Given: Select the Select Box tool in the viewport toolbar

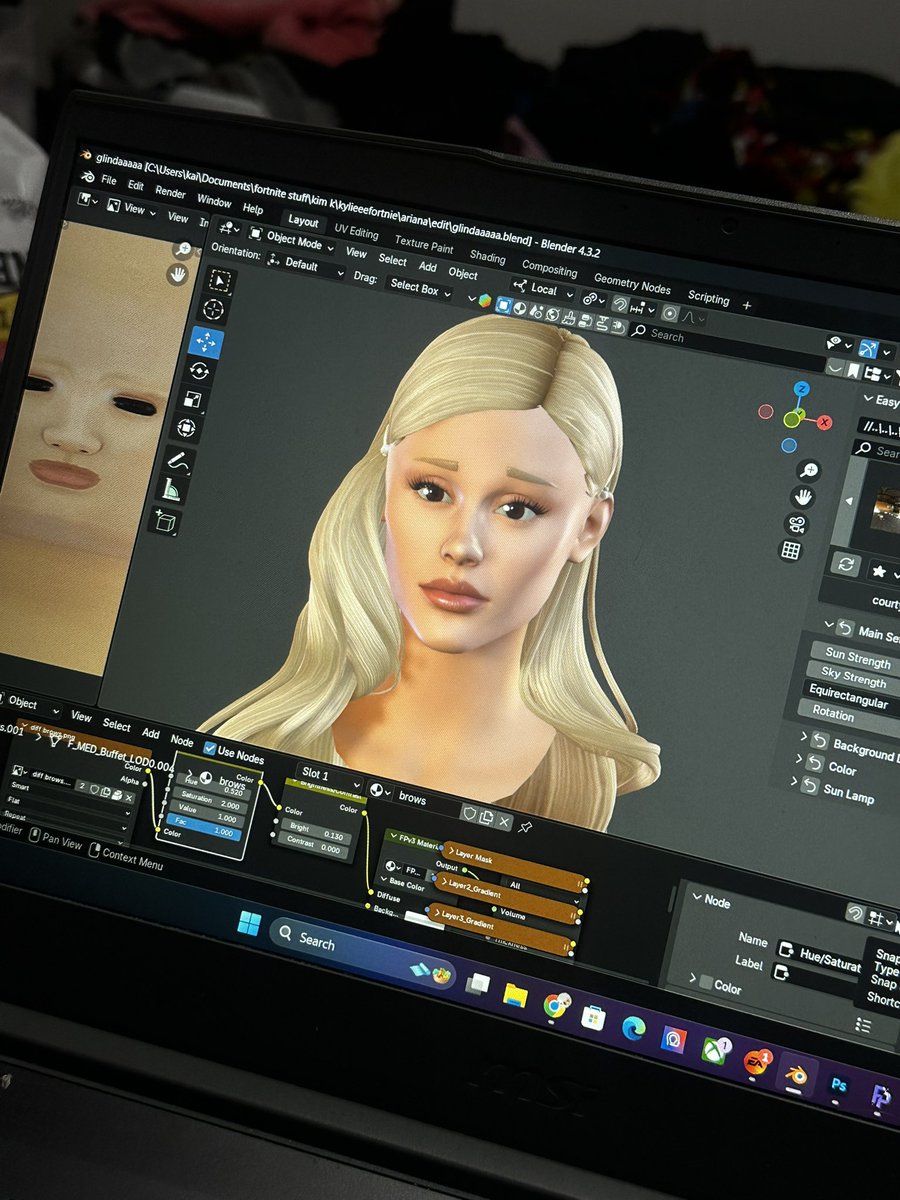Looking at the screenshot, I should click(220, 281).
